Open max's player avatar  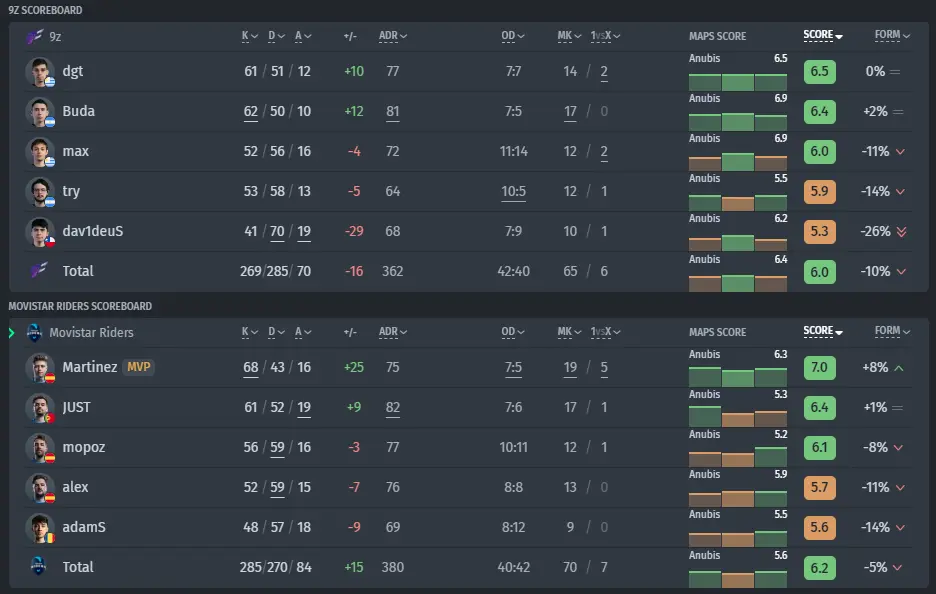point(40,152)
